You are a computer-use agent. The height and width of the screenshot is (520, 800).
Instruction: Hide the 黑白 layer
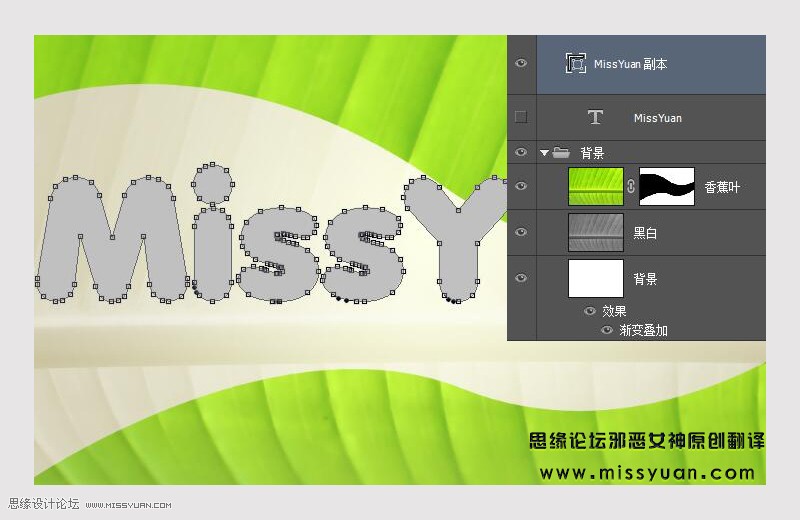point(521,232)
